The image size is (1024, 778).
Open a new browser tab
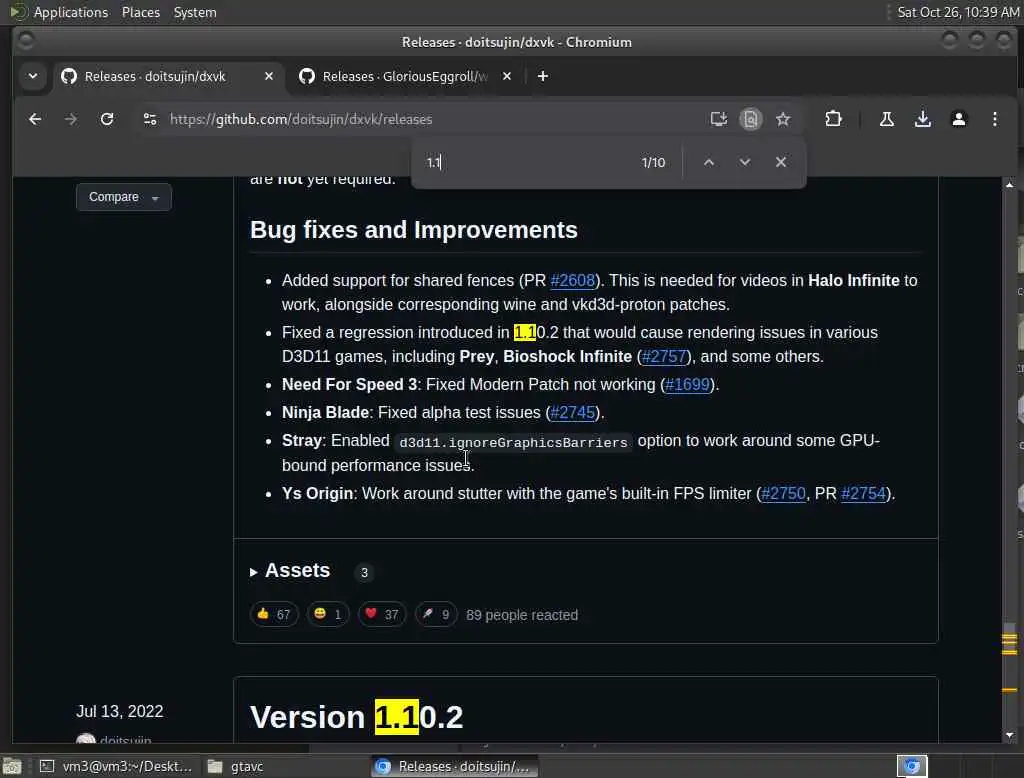tap(543, 76)
